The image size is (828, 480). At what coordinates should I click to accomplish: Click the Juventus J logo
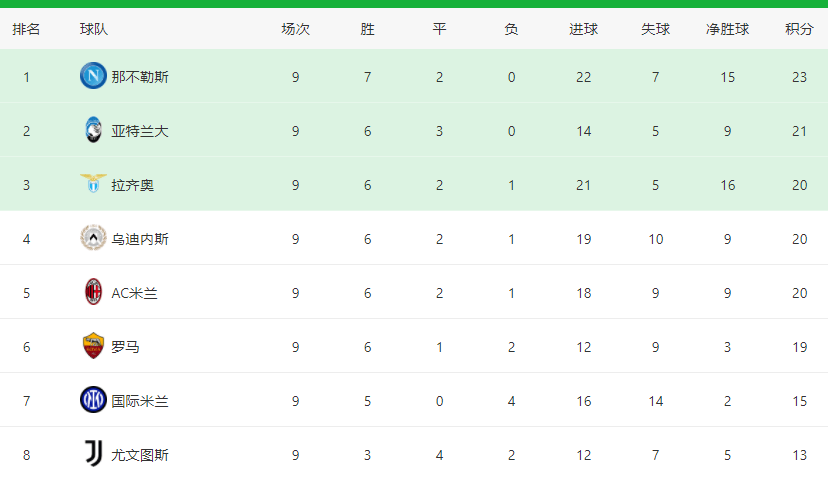(93, 453)
